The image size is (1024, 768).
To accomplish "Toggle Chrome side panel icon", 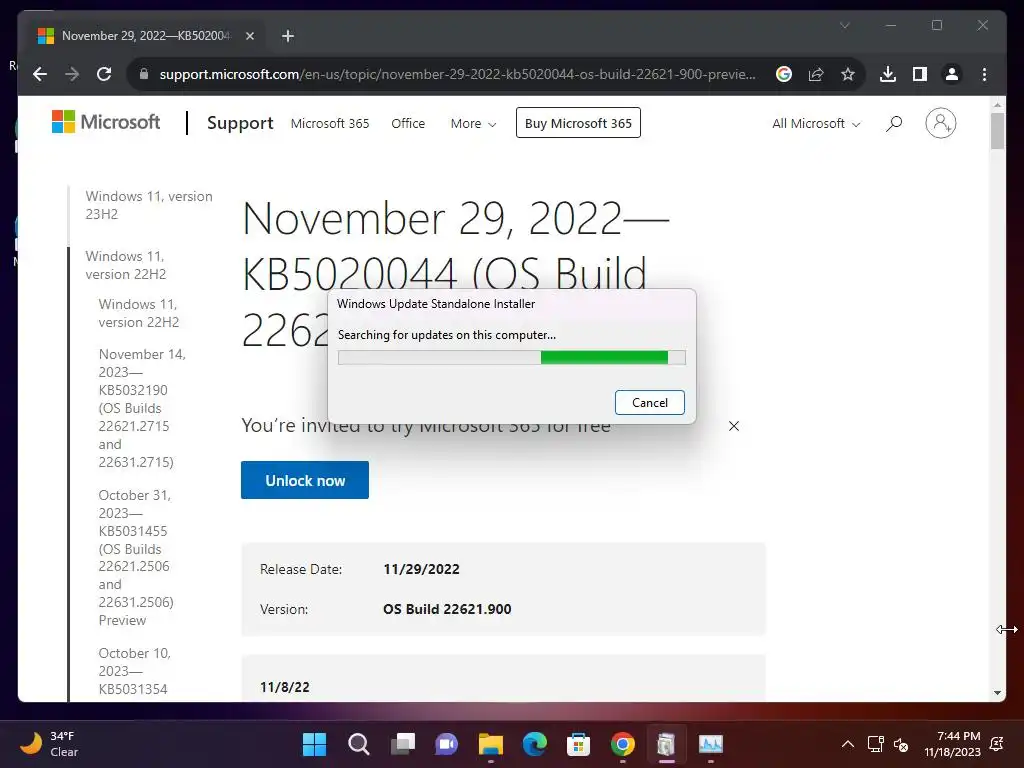I will point(920,74).
